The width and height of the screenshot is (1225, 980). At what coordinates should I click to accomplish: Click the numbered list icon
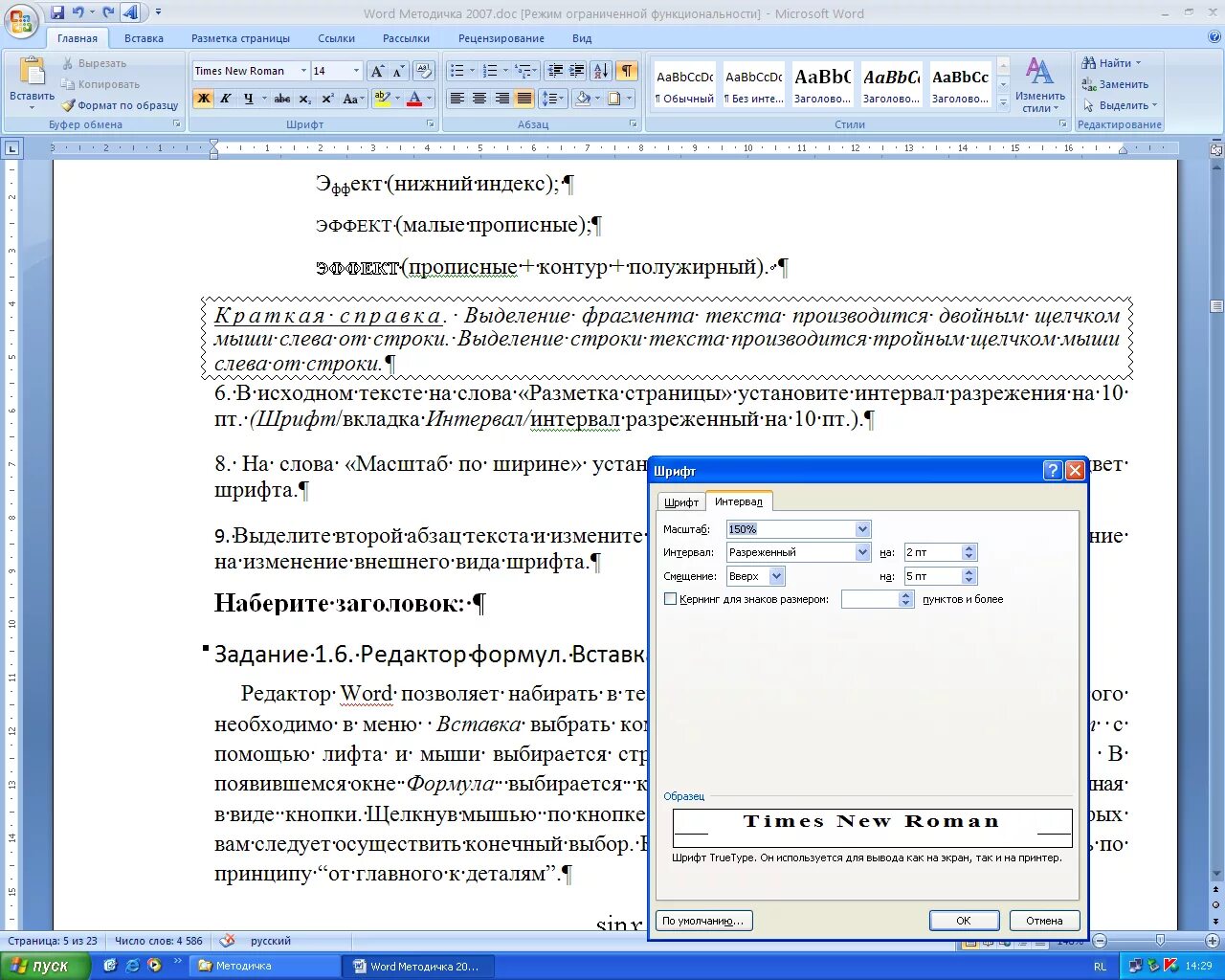coord(490,71)
